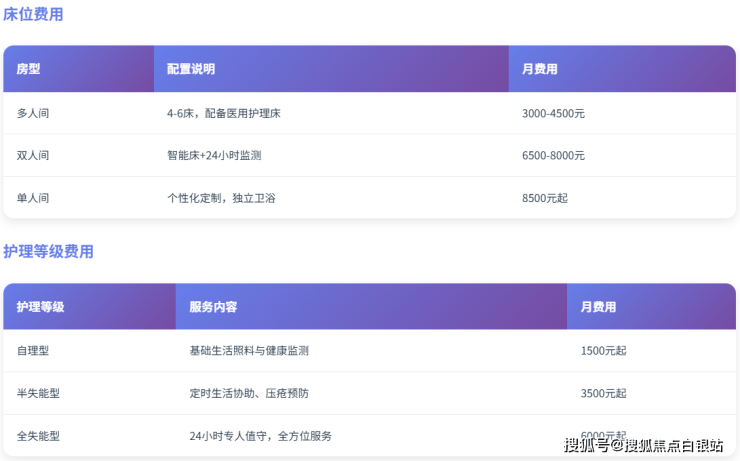The image size is (740, 461).
Task: Click the 1500元起 fee cell
Action: click(603, 351)
